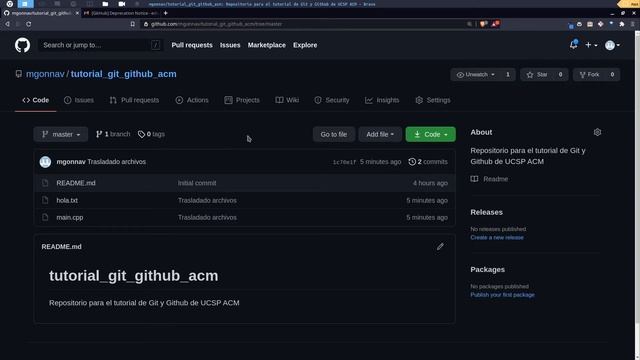Edit README with the pencil icon
Viewport: 640px width, 360px height.
tap(440, 247)
